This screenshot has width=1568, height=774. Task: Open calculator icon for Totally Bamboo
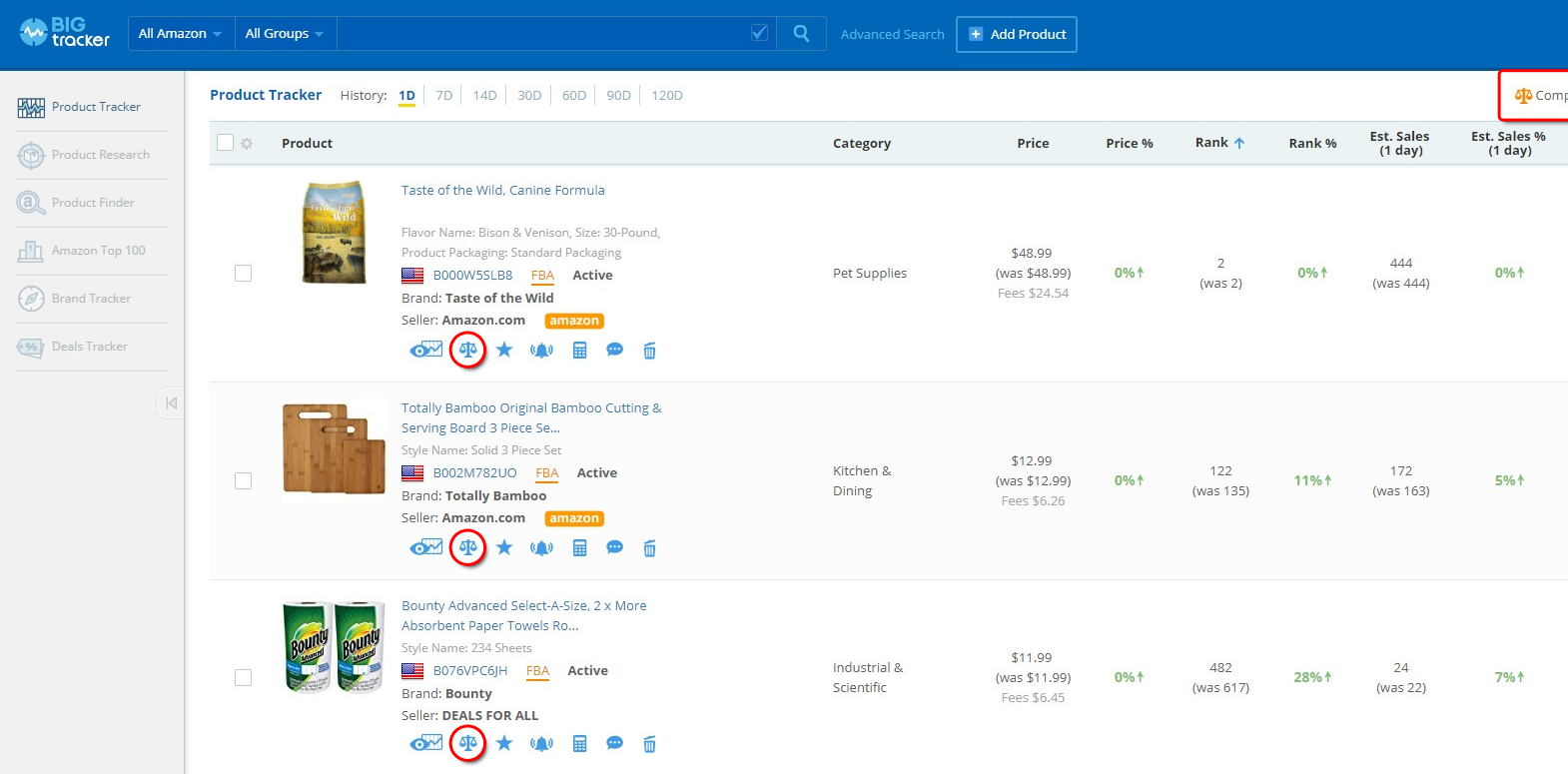[x=579, y=547]
